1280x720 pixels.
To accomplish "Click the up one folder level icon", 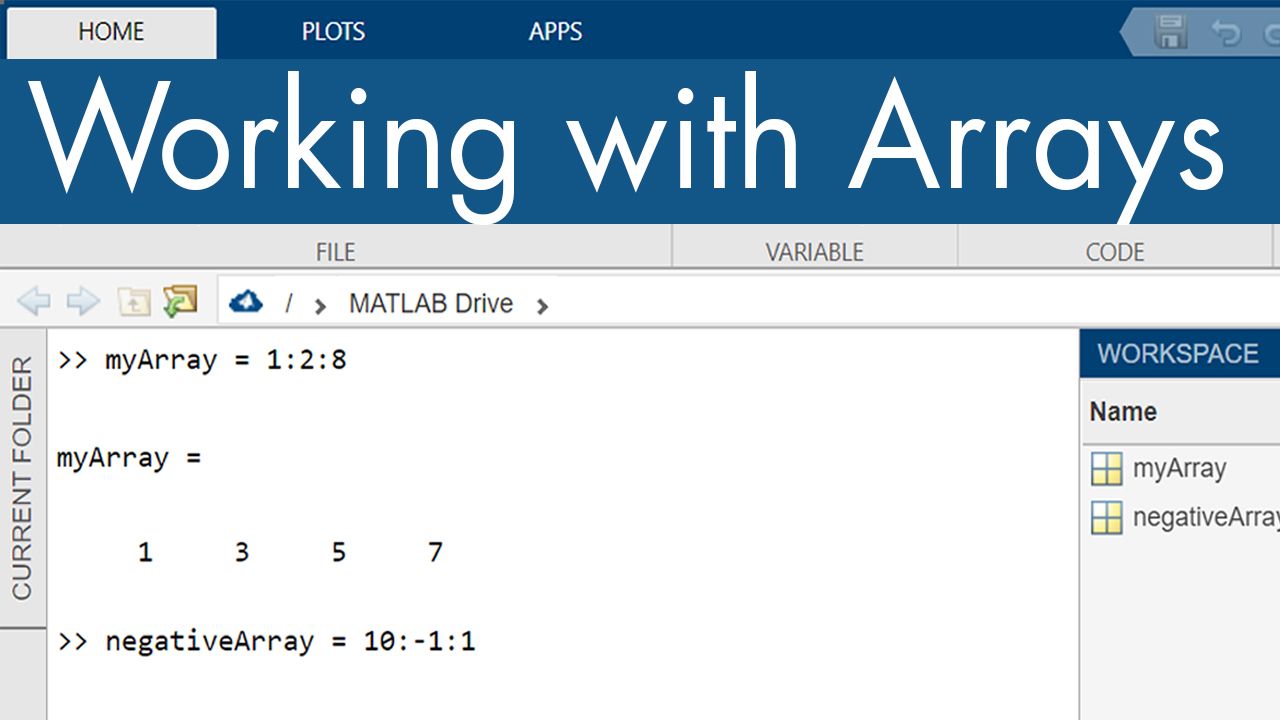I will click(133, 301).
